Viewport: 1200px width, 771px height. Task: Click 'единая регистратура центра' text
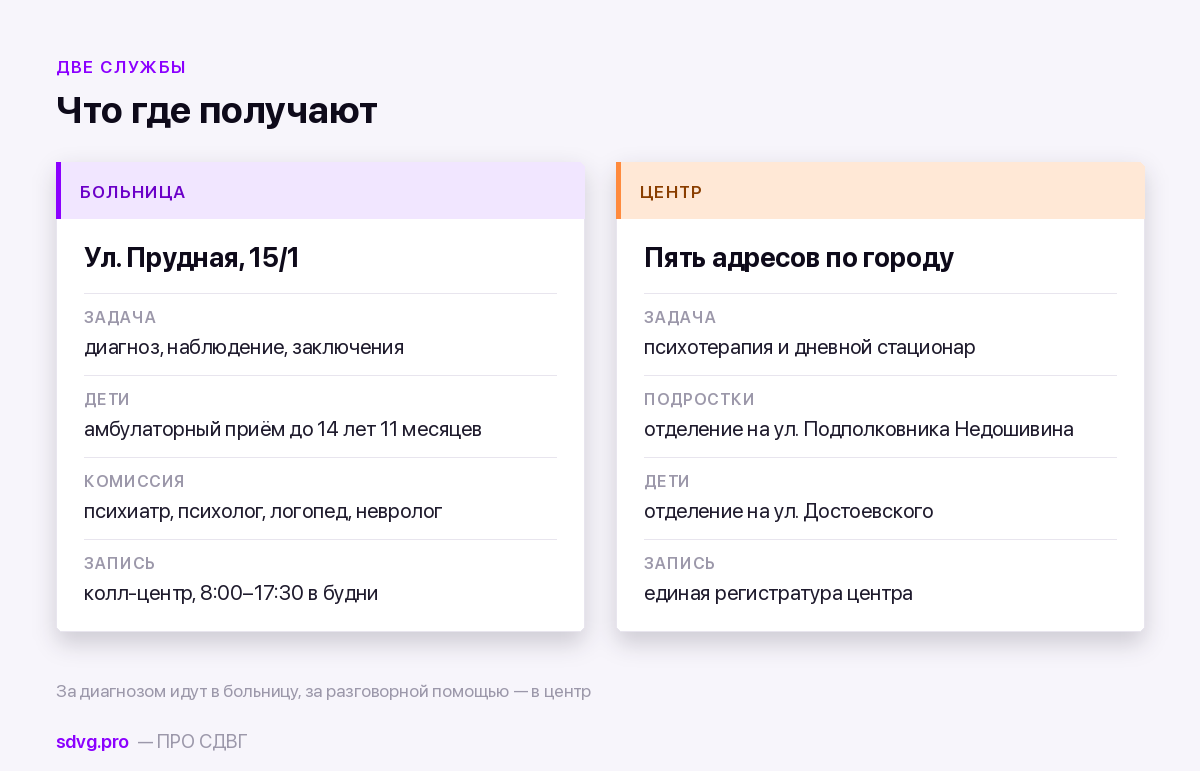(778, 593)
